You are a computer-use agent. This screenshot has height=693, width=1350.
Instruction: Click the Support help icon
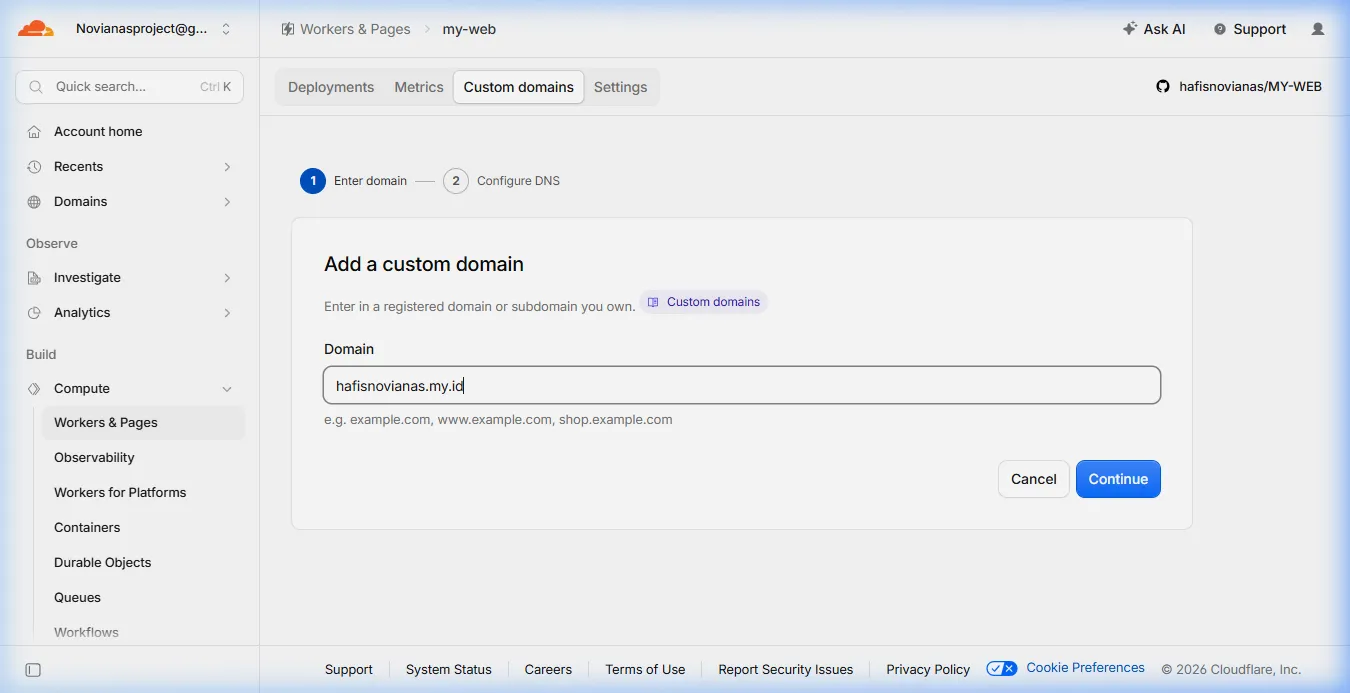pyautogui.click(x=1220, y=29)
